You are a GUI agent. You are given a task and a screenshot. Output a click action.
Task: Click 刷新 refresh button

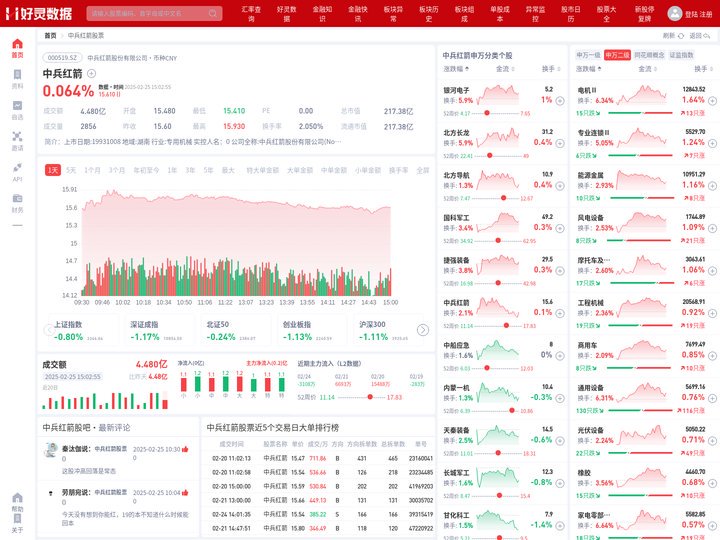[x=673, y=35]
